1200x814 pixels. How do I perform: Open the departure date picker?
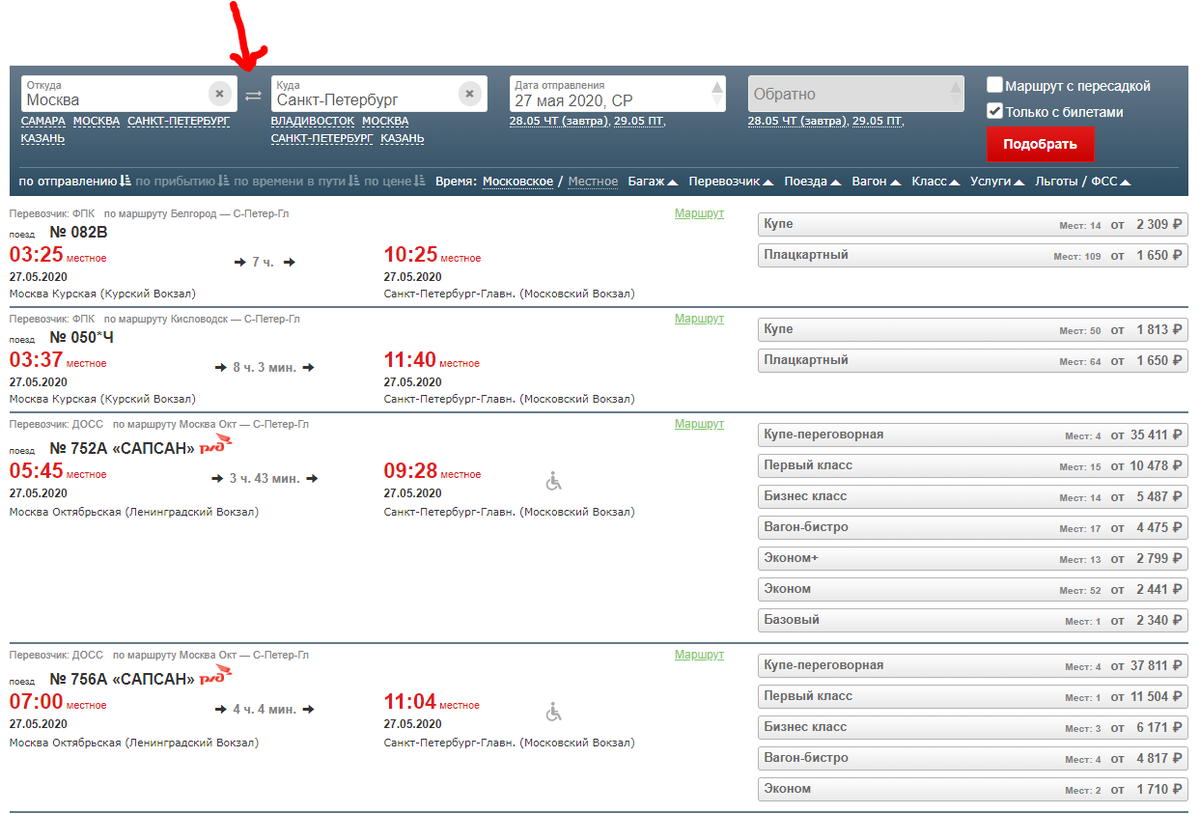coord(617,94)
